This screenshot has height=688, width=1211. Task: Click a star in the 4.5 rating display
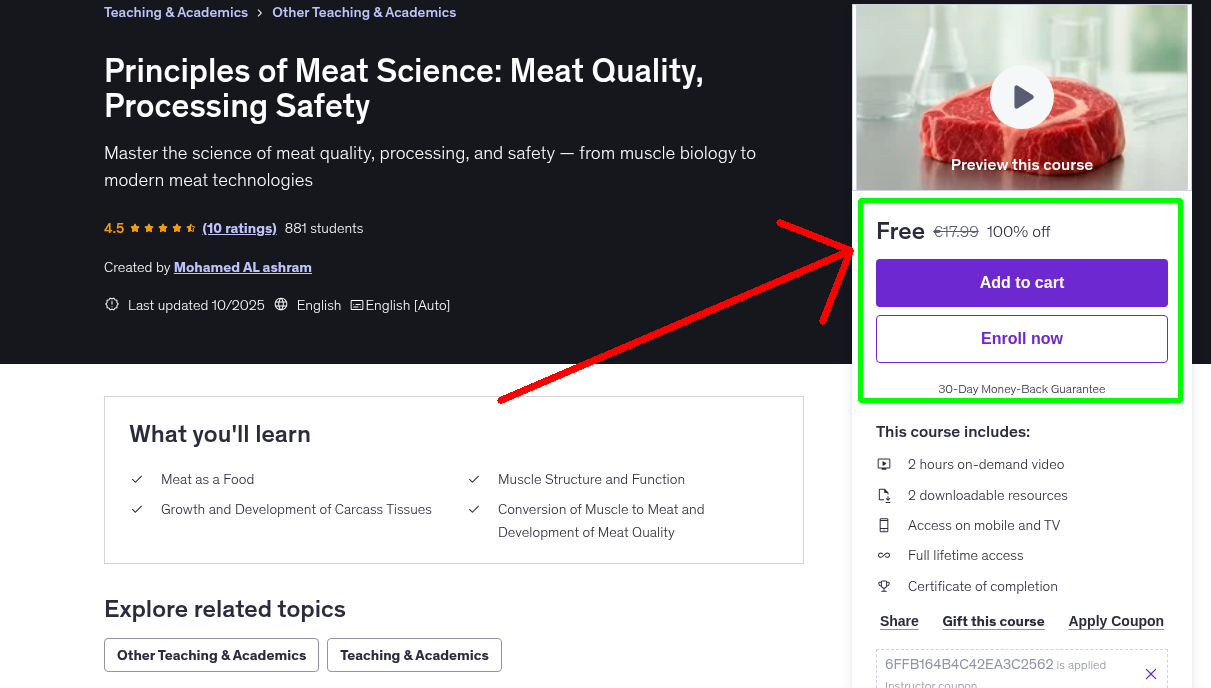[150, 228]
